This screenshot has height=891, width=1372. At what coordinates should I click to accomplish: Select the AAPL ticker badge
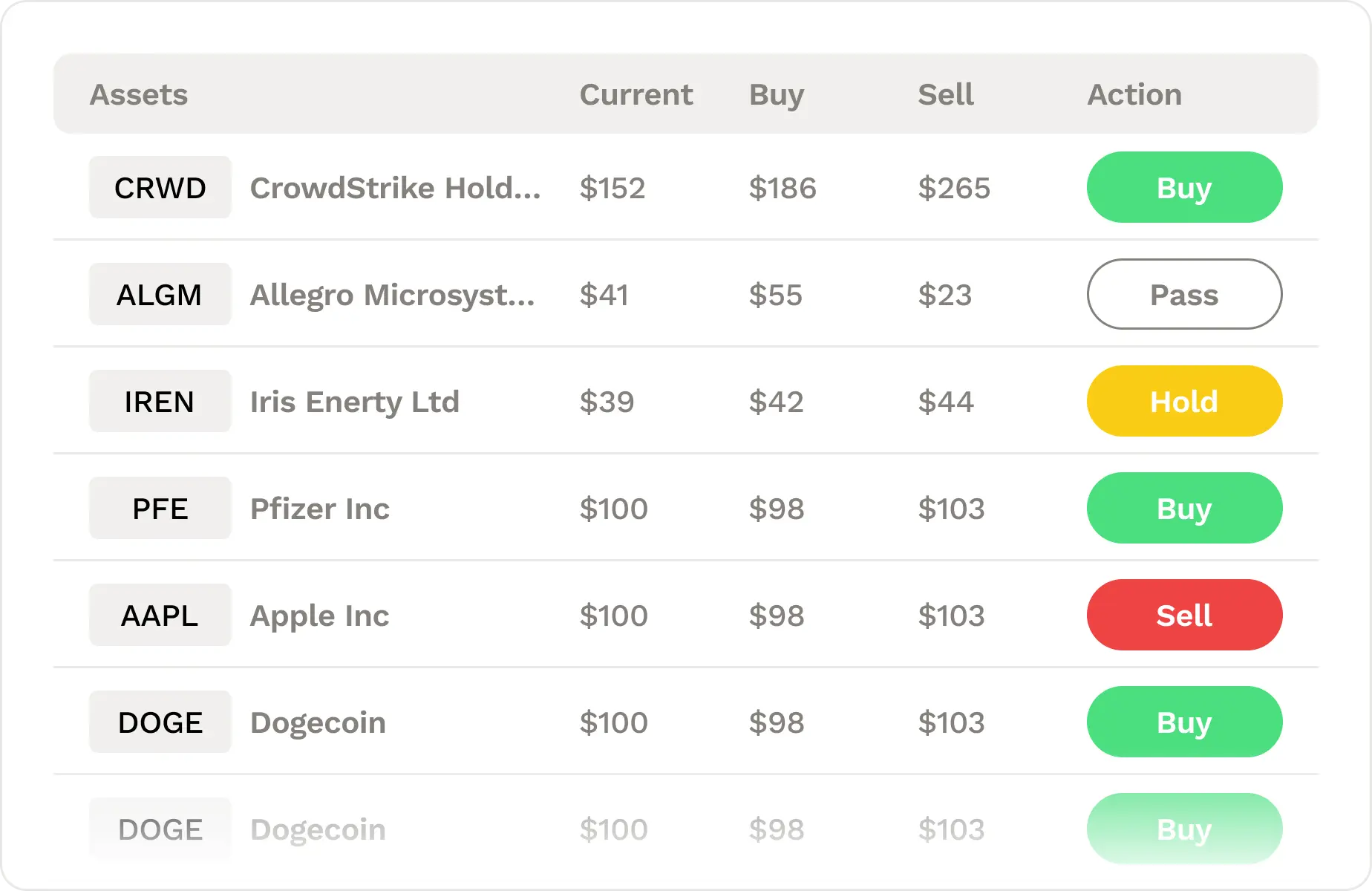(160, 615)
